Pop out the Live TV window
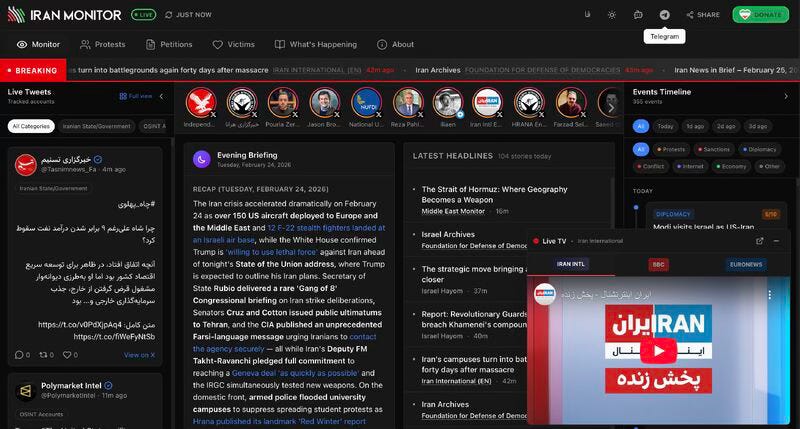This screenshot has height=429, width=800. tap(760, 241)
